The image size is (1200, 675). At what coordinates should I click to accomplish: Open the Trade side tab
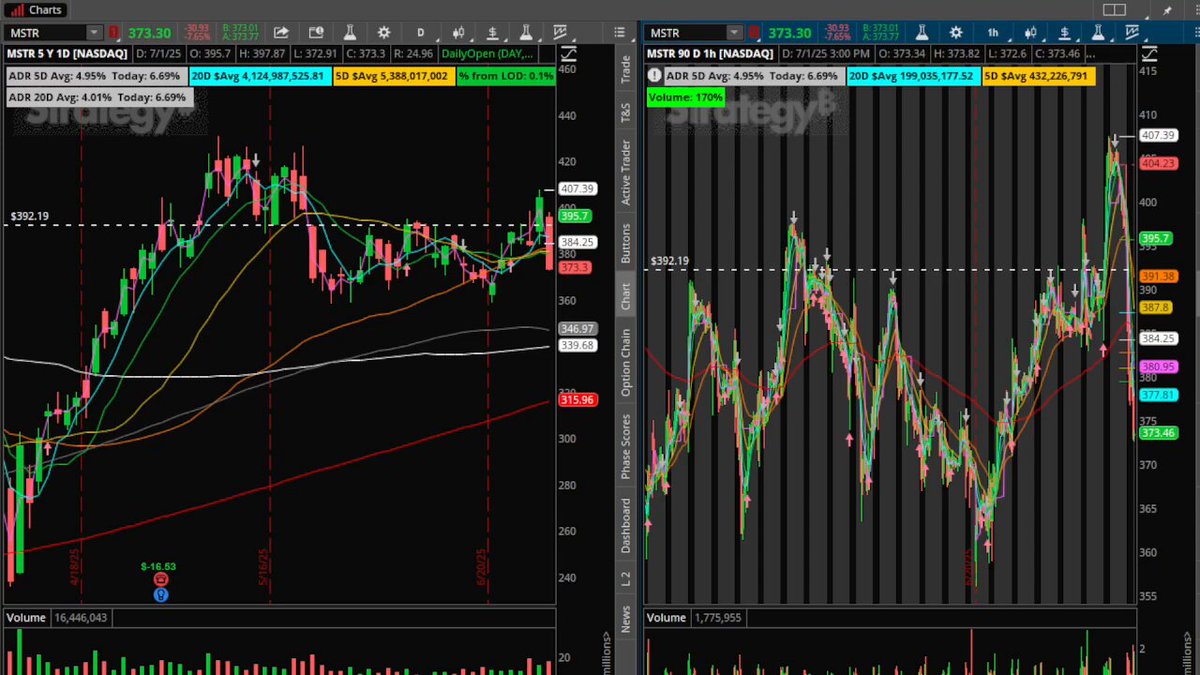pyautogui.click(x=627, y=69)
